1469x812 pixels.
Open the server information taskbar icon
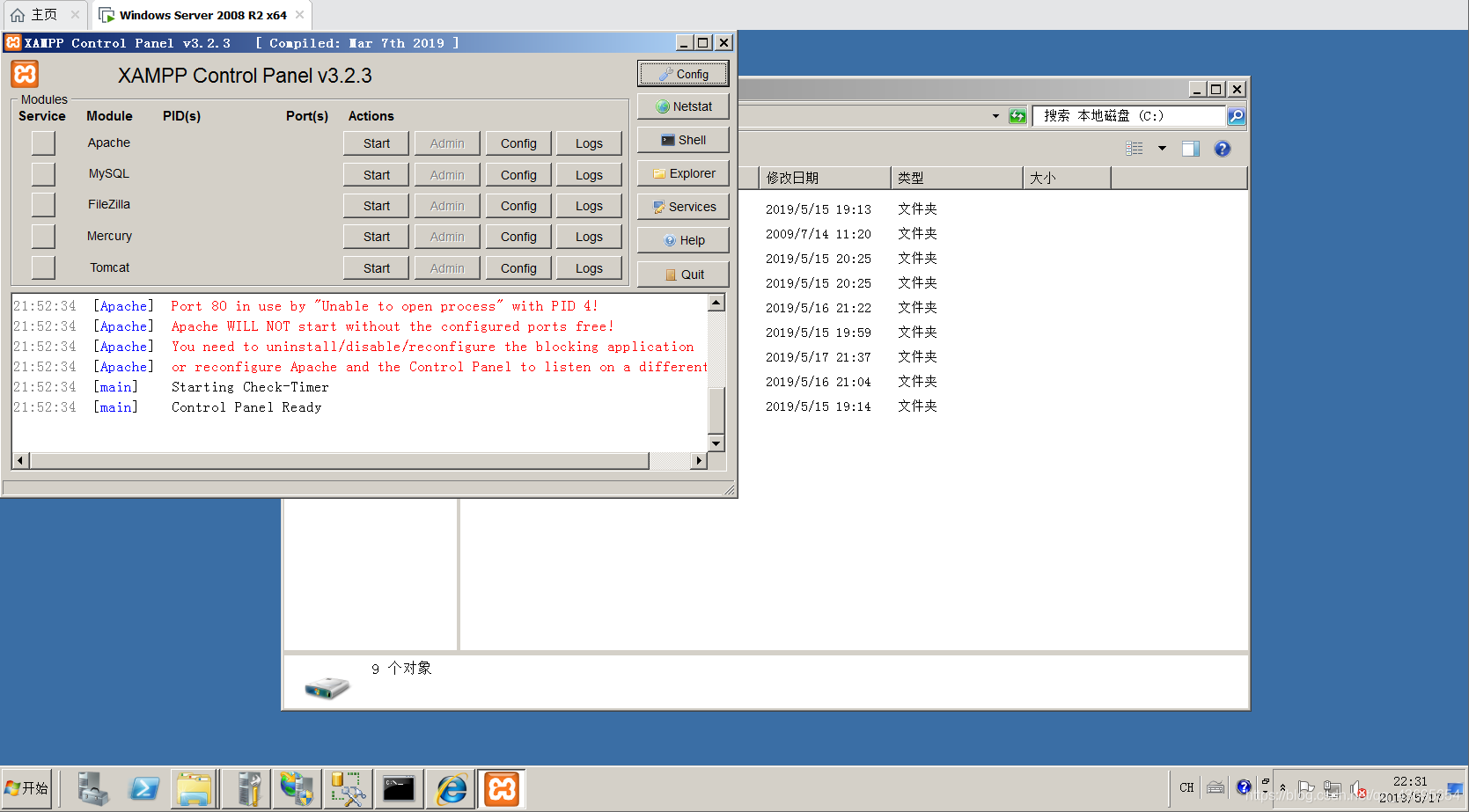point(246,789)
